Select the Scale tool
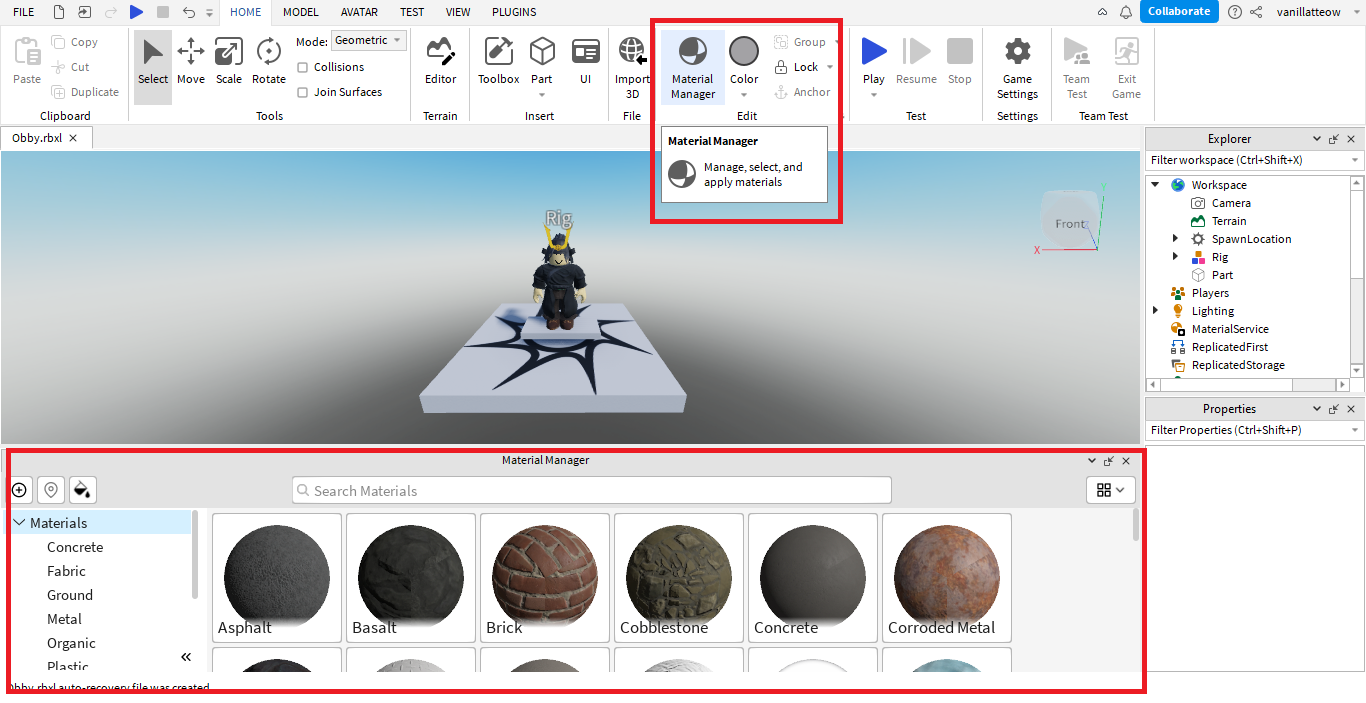Viewport: 1366px width, 703px height. click(229, 63)
